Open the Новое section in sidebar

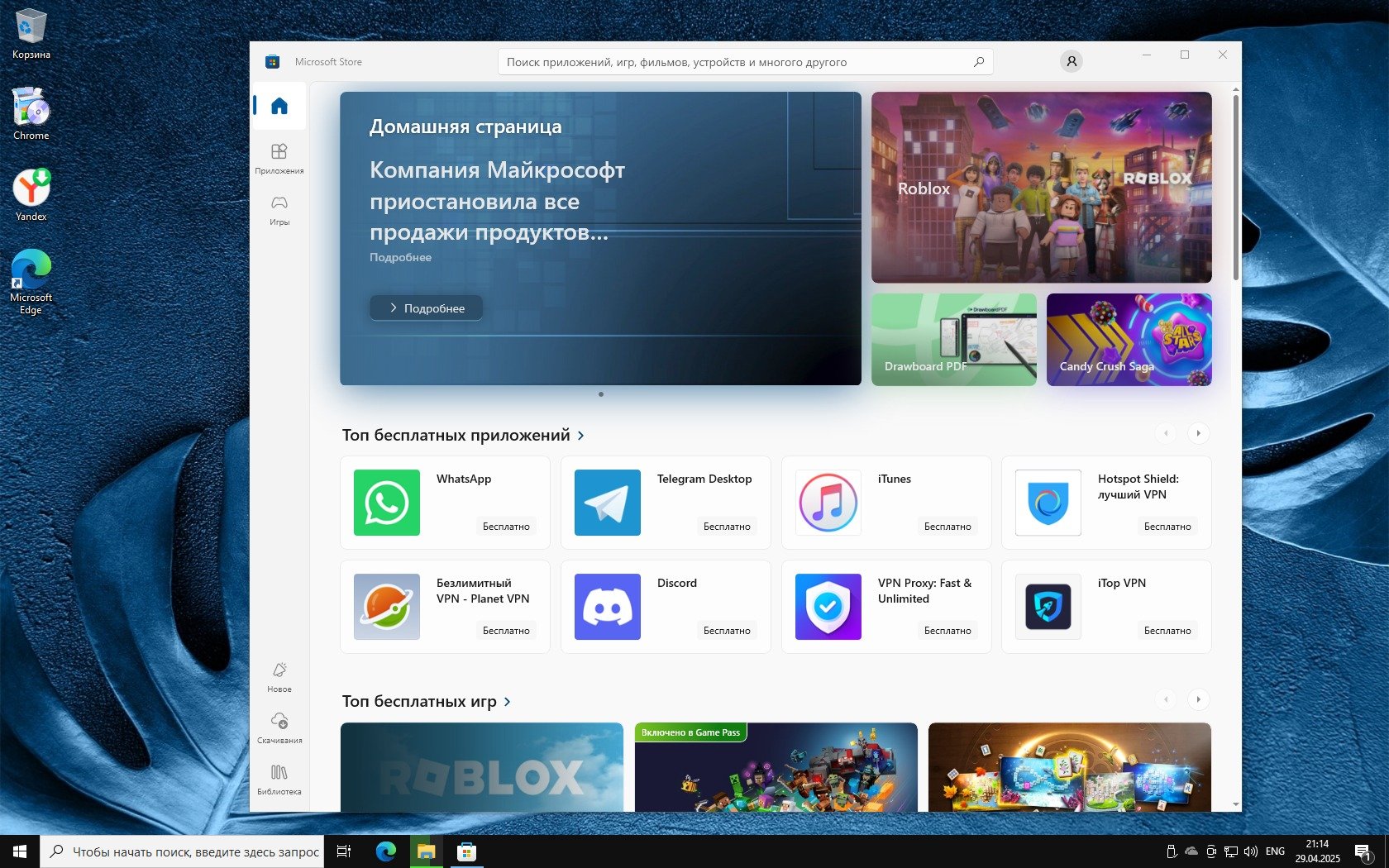click(279, 676)
